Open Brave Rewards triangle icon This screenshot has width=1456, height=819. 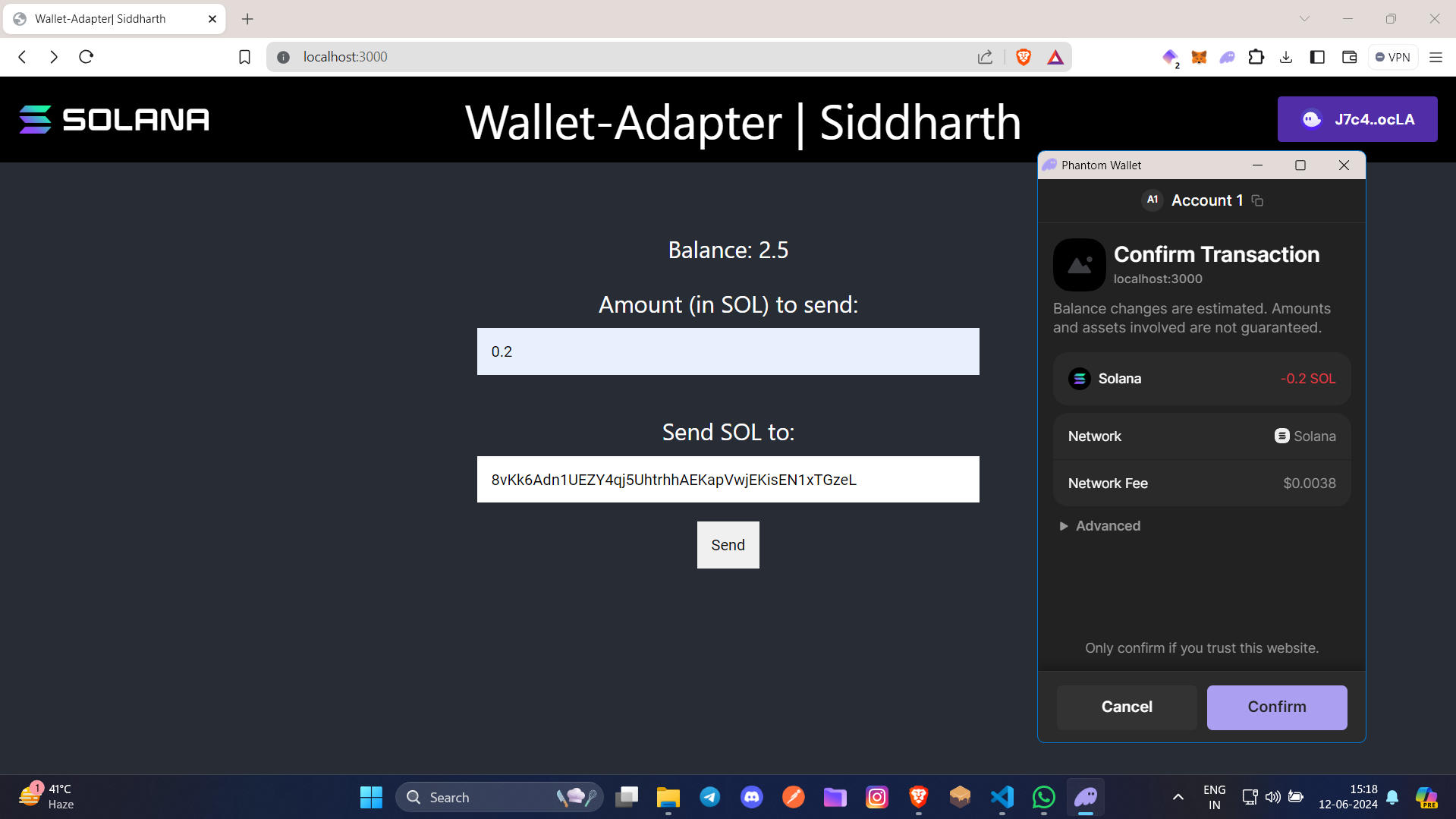[x=1055, y=57]
